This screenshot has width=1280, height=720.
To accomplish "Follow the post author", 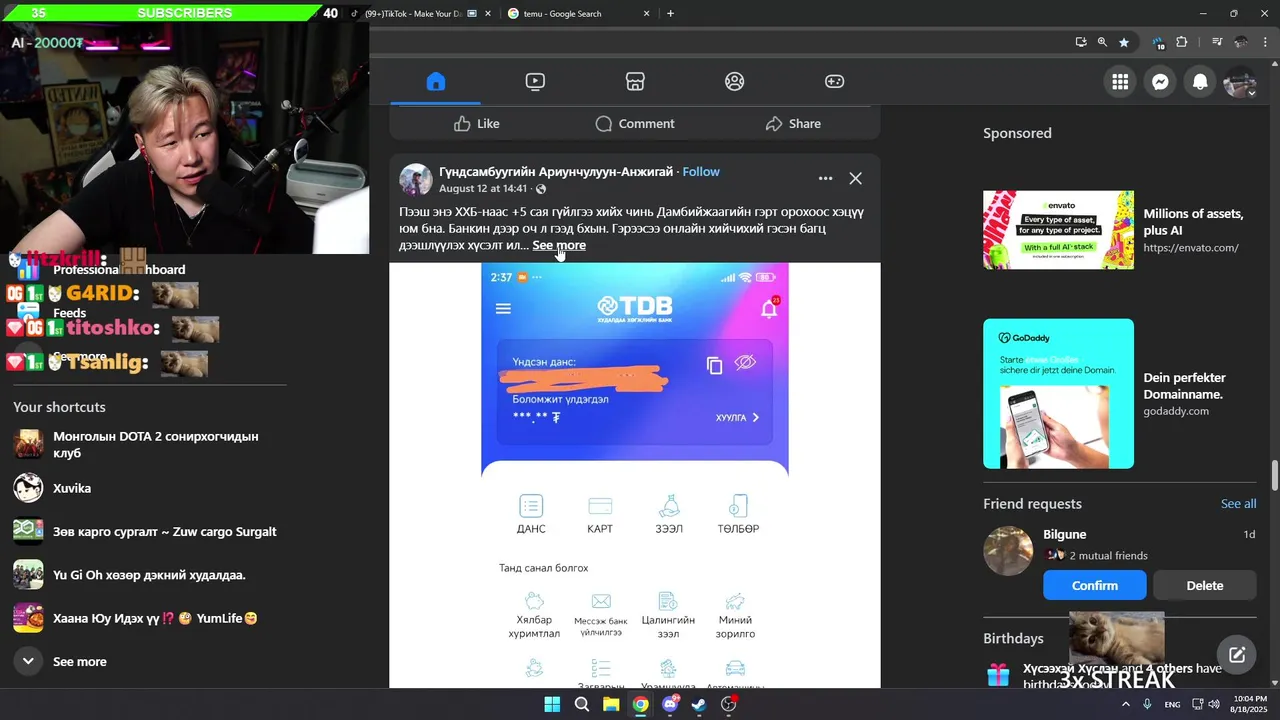I will coord(701,172).
